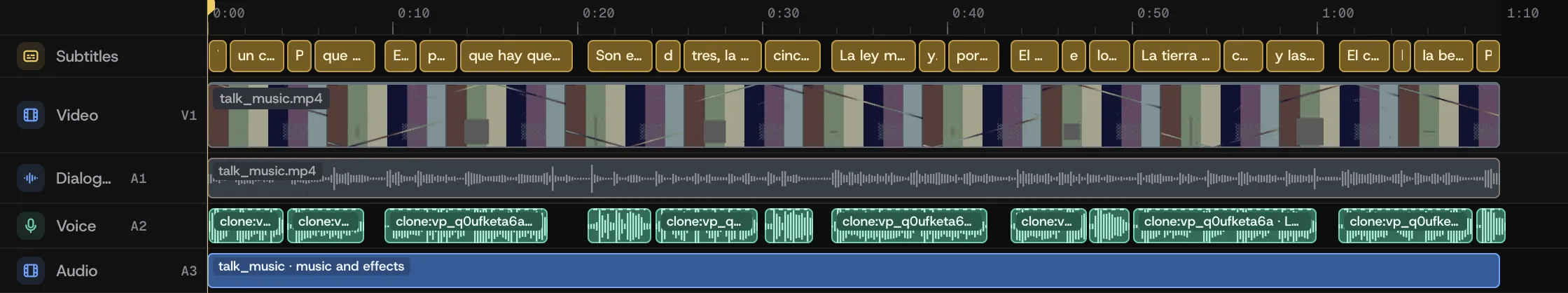Jump to 1:00 on the time ruler

tap(1338, 13)
